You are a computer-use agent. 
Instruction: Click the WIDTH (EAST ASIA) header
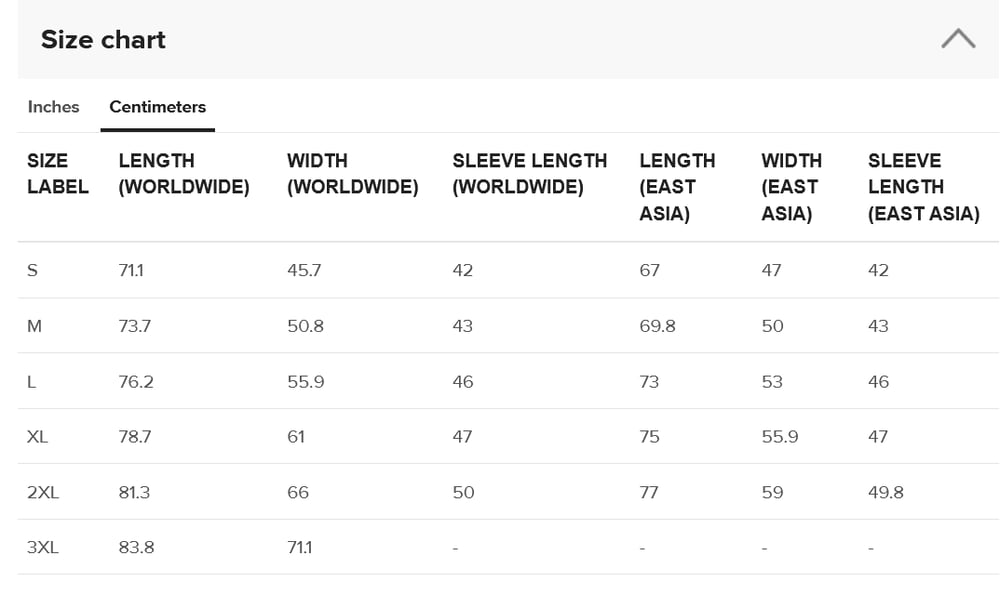coord(791,187)
